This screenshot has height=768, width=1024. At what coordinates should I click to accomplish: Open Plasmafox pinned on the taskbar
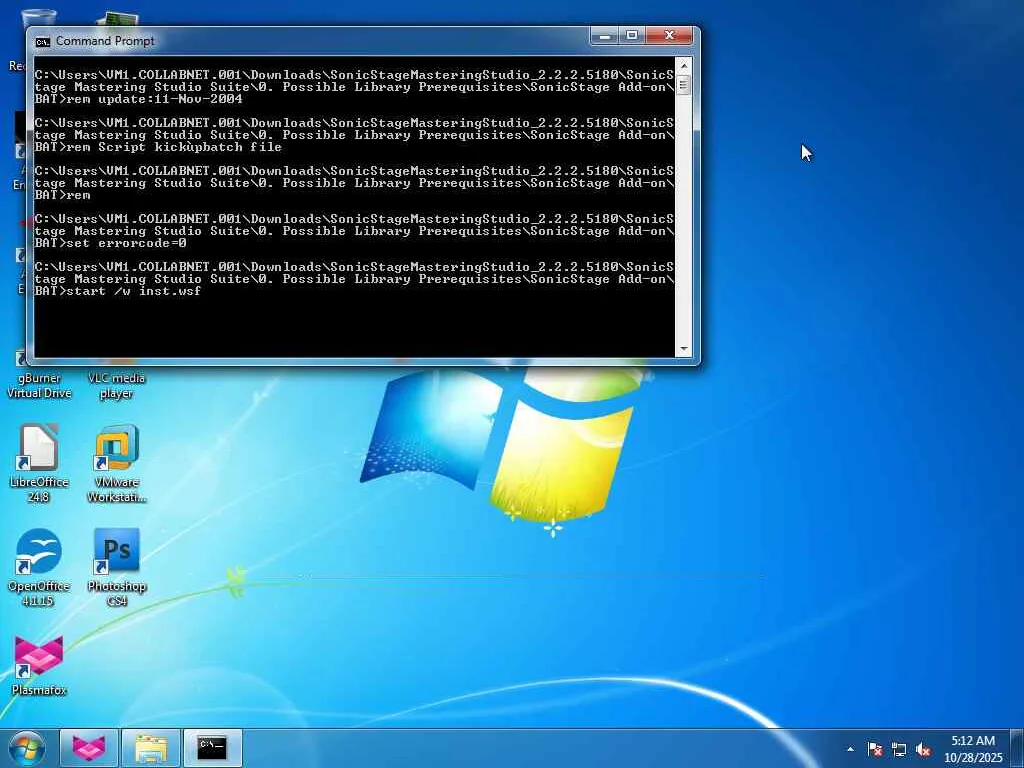point(89,748)
